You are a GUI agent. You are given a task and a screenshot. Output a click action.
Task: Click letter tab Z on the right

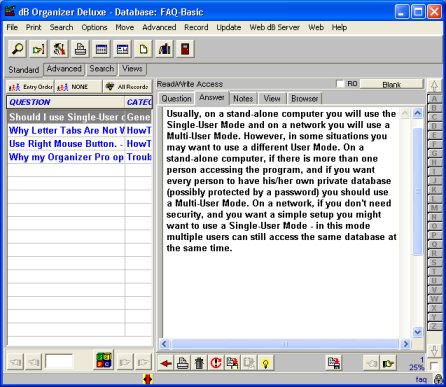point(434,326)
